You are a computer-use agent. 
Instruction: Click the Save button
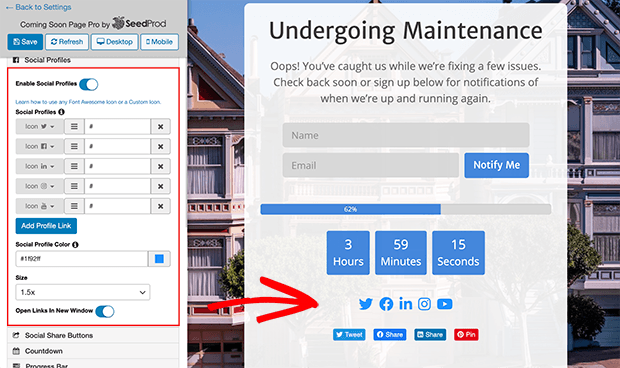[x=25, y=42]
